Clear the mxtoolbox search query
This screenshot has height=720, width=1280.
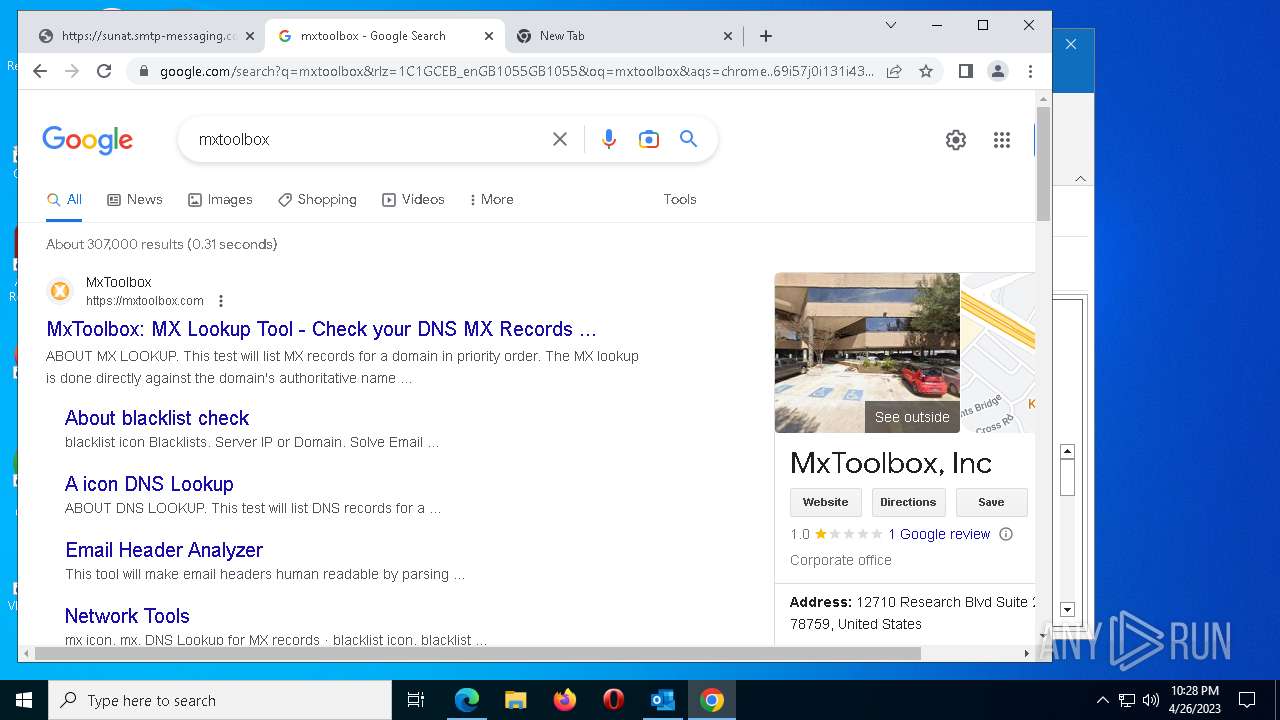pyautogui.click(x=560, y=139)
